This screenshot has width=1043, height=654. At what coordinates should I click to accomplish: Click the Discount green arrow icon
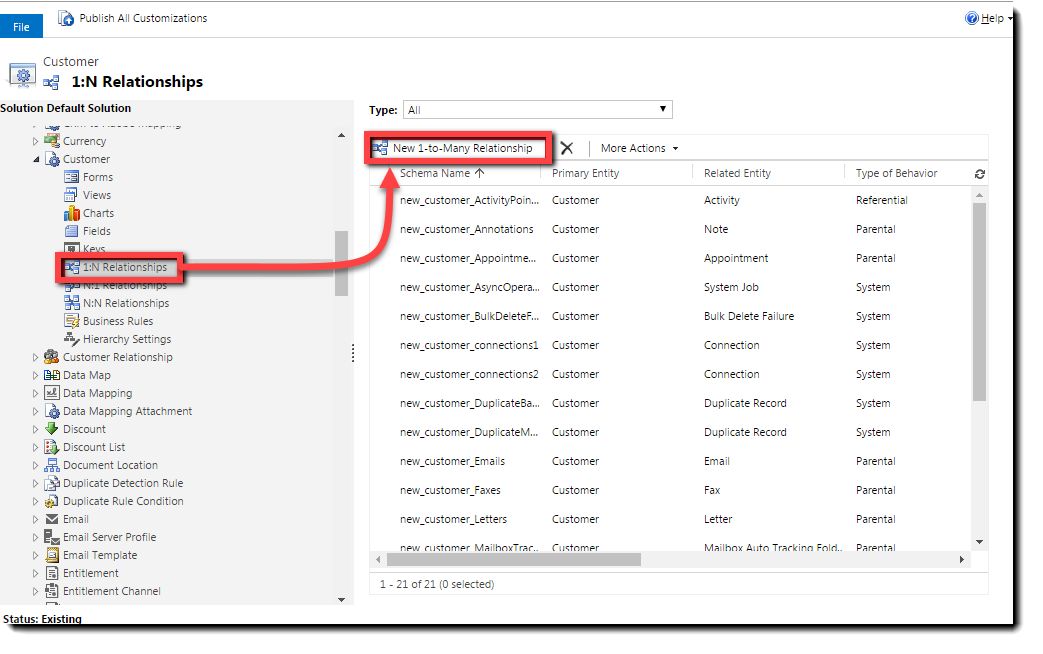point(51,428)
